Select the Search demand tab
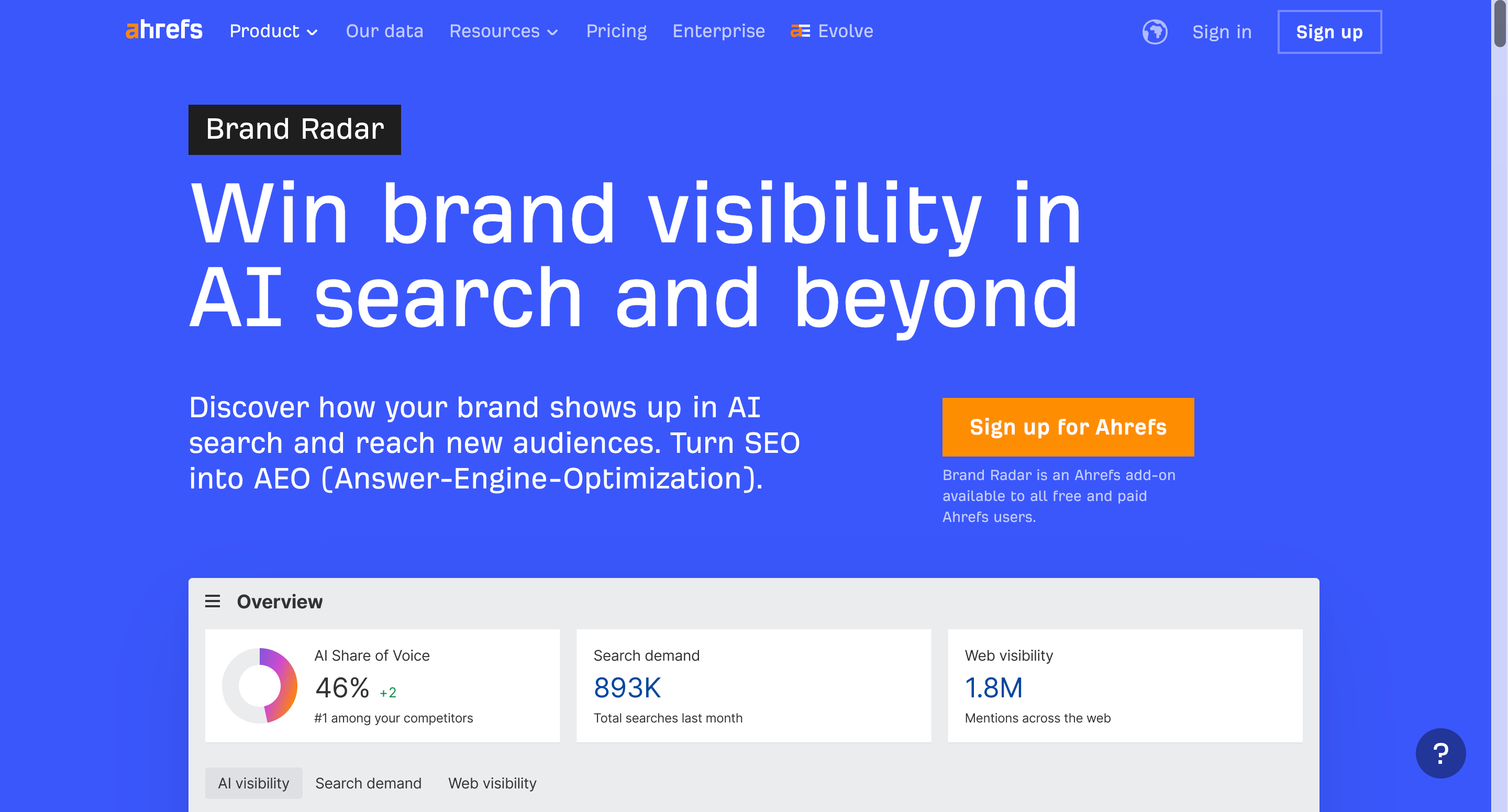1508x812 pixels. click(368, 783)
